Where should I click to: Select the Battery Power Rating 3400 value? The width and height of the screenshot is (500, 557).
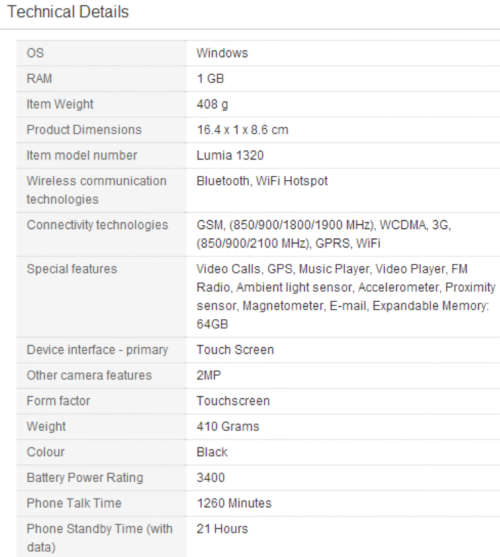211,478
